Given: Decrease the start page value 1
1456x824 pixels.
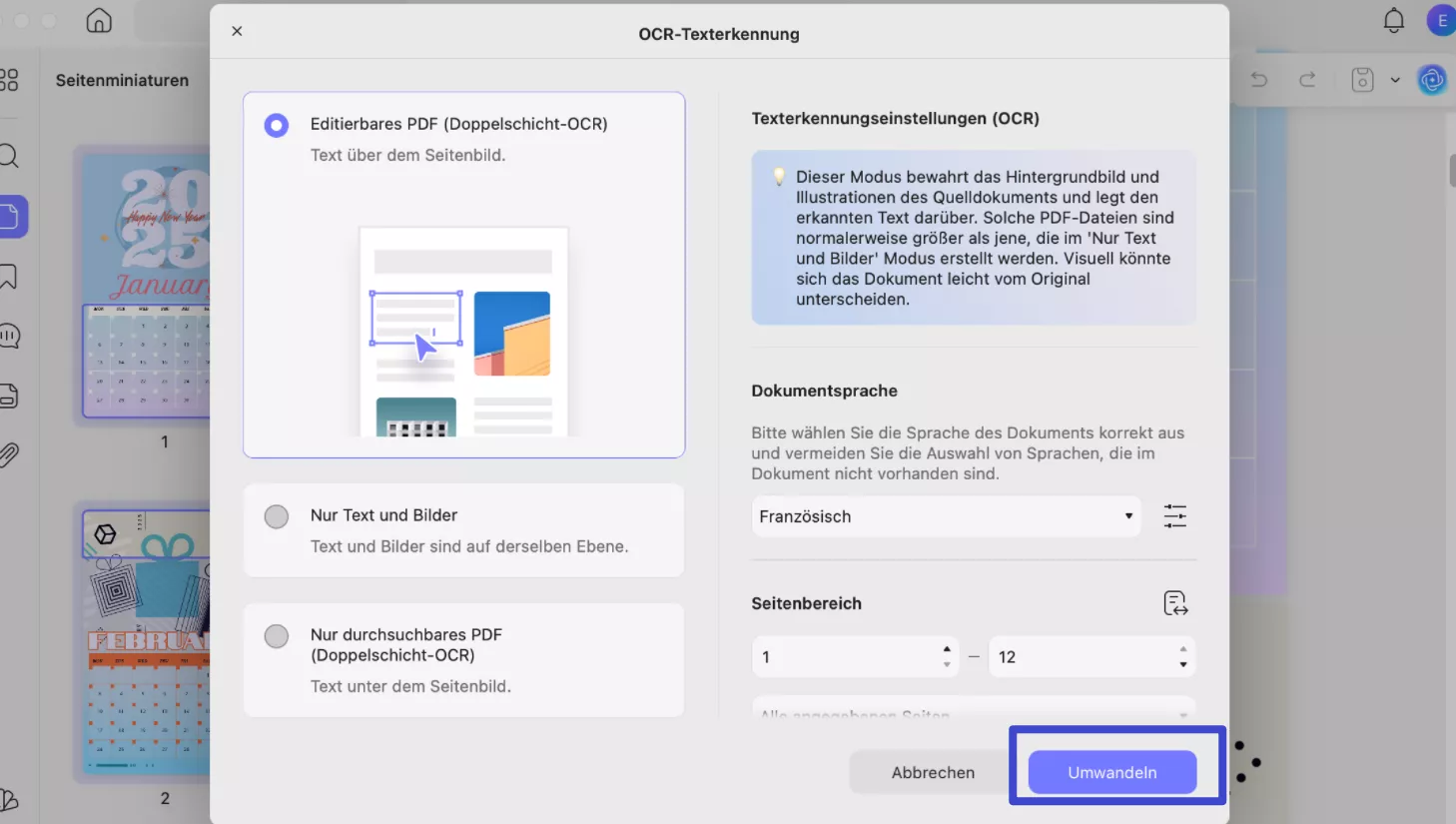Looking at the screenshot, I should click(x=947, y=664).
